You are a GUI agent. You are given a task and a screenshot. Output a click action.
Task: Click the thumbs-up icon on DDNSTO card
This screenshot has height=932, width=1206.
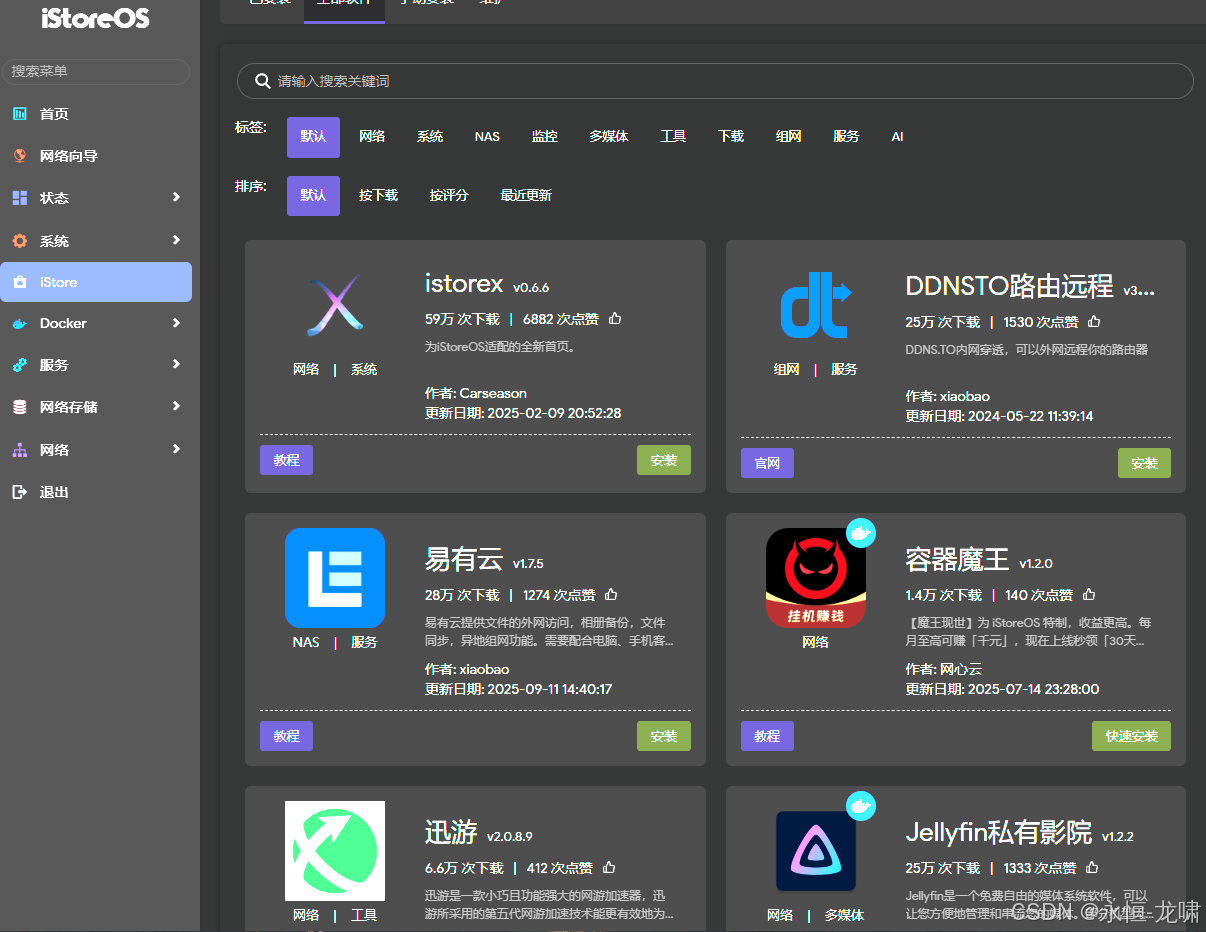[x=1094, y=322]
